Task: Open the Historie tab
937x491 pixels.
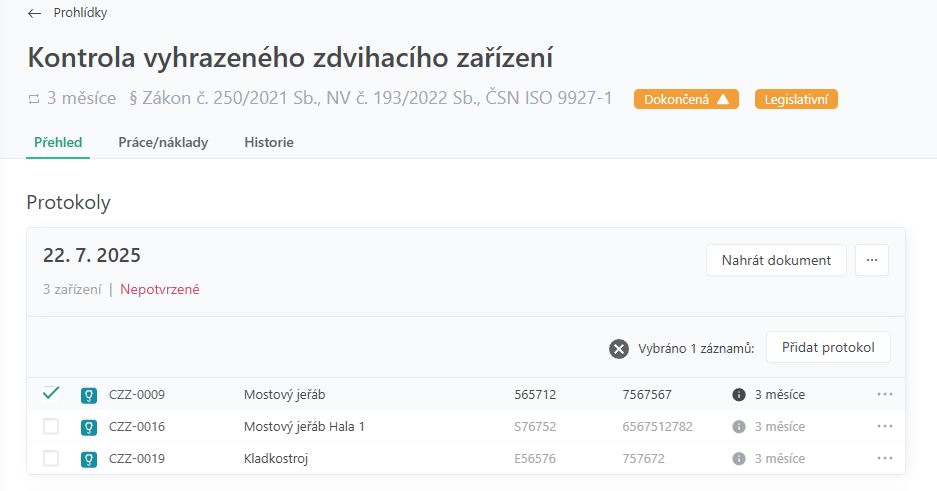Action: [x=269, y=142]
